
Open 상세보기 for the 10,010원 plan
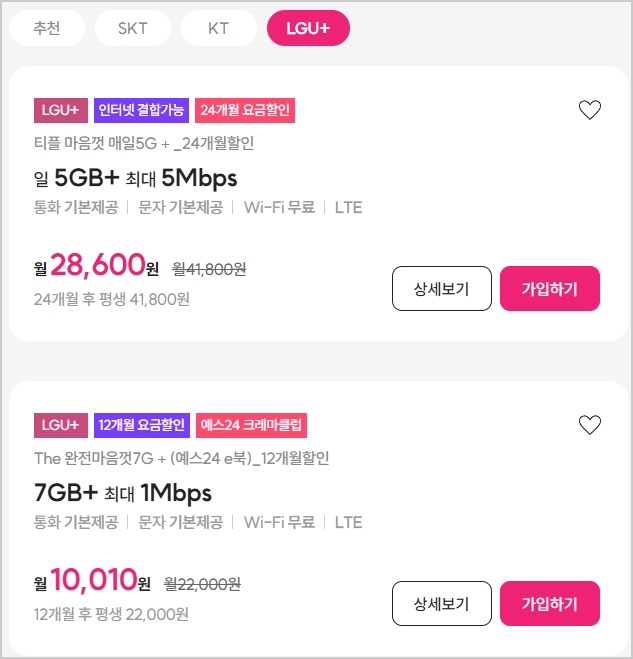[x=442, y=604]
